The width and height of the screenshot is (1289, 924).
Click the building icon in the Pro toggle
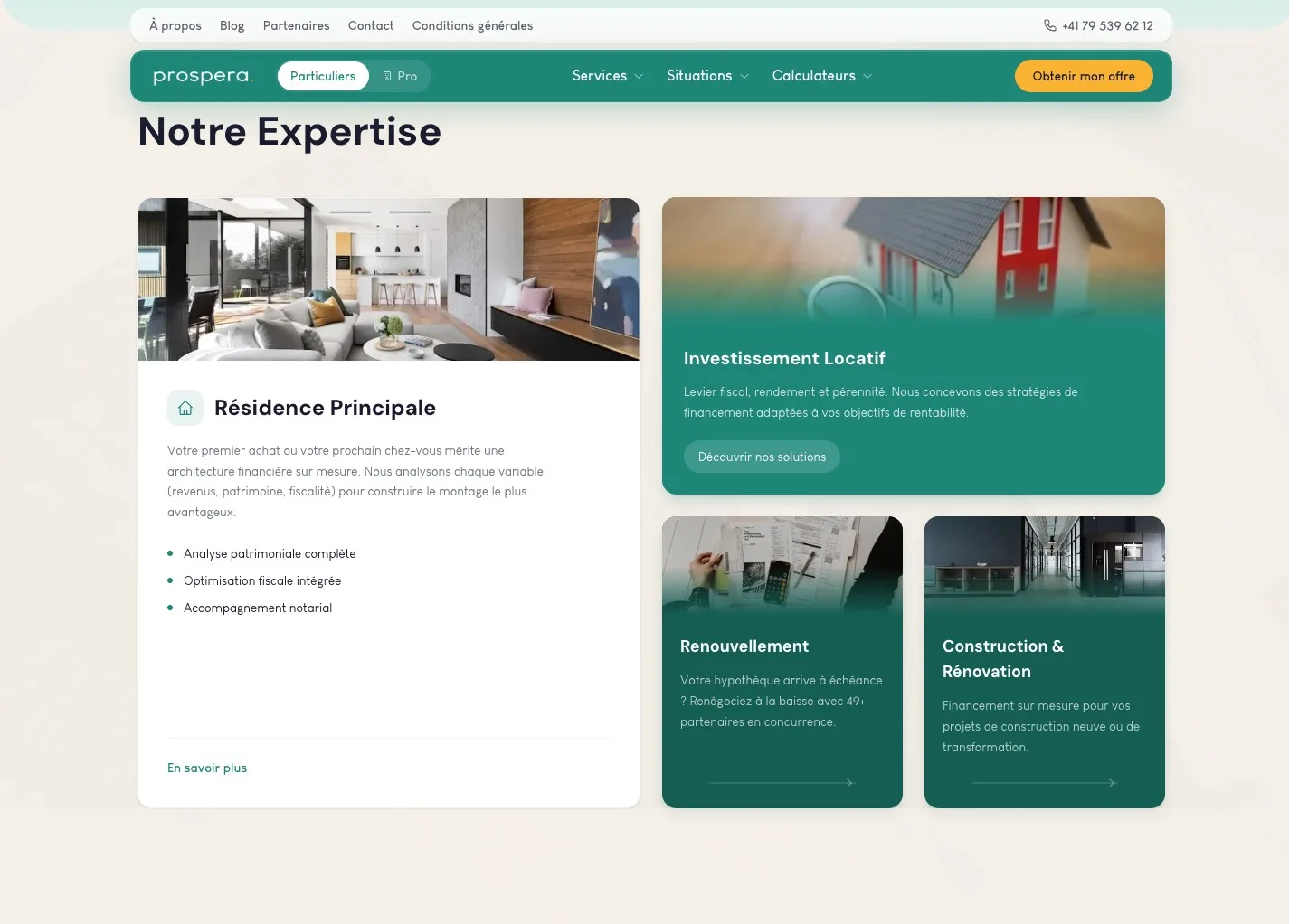387,76
